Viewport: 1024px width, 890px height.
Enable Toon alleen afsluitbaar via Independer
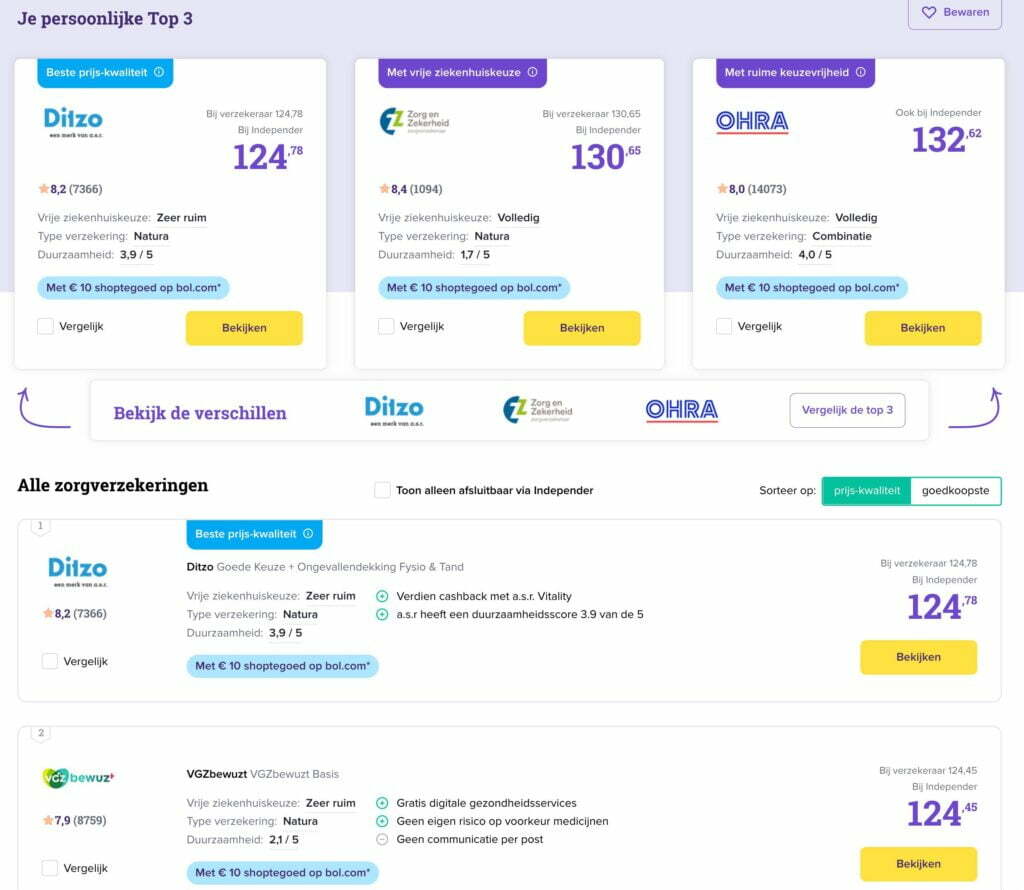382,490
